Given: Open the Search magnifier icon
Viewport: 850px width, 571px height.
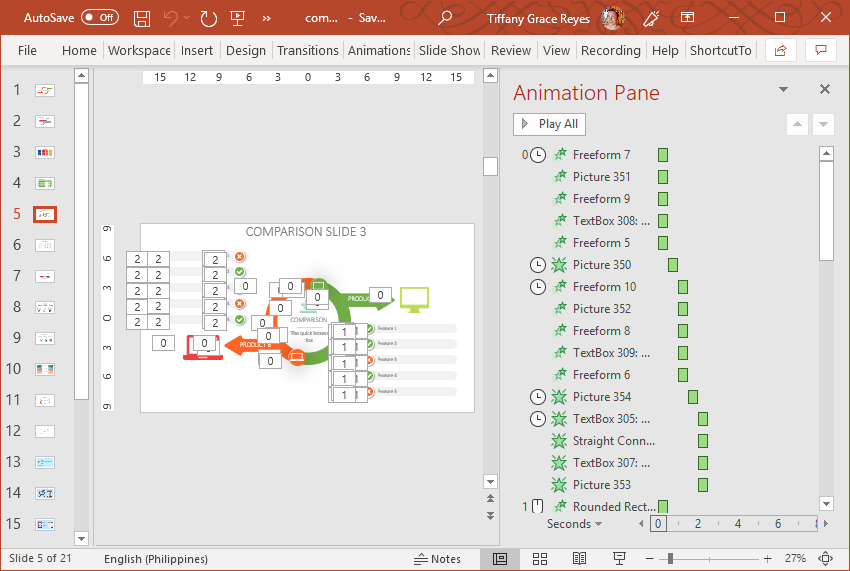Looking at the screenshot, I should pyautogui.click(x=445, y=18).
